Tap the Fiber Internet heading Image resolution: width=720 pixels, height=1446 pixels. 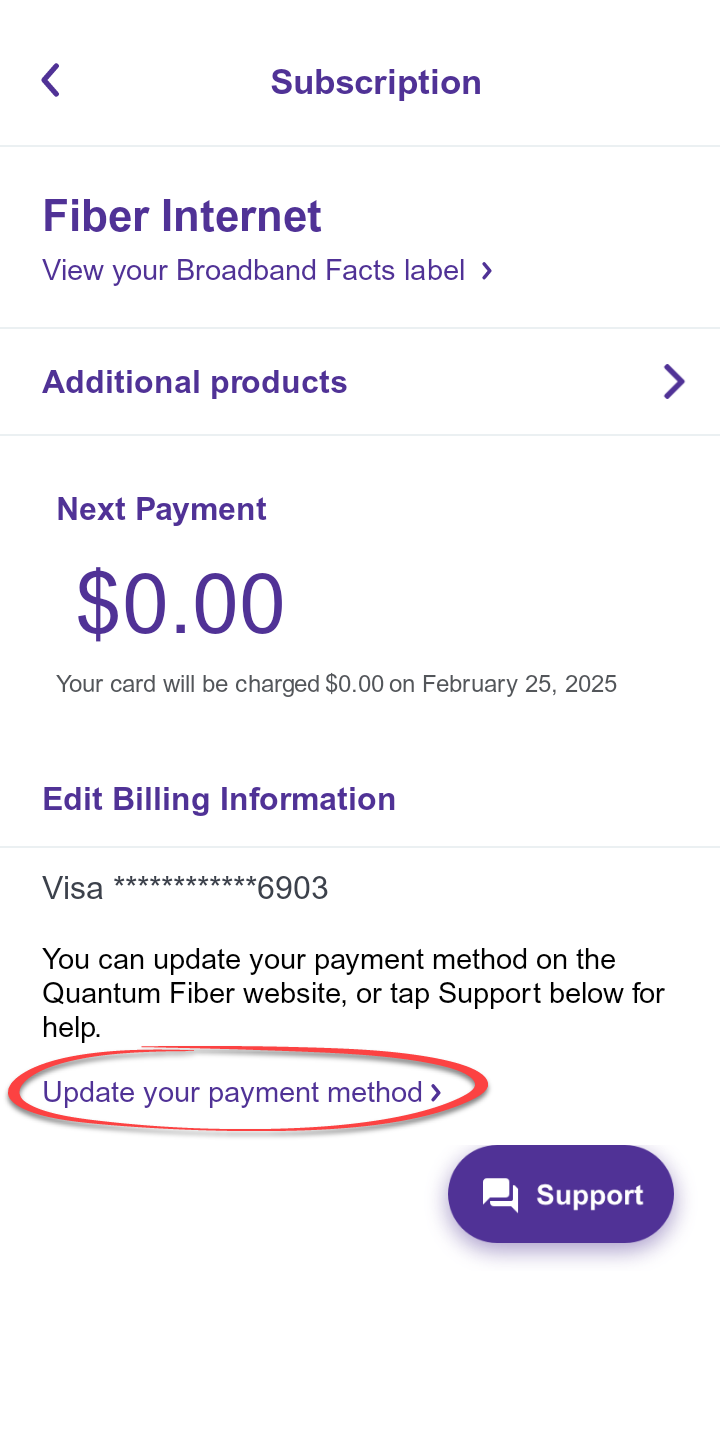(x=182, y=215)
